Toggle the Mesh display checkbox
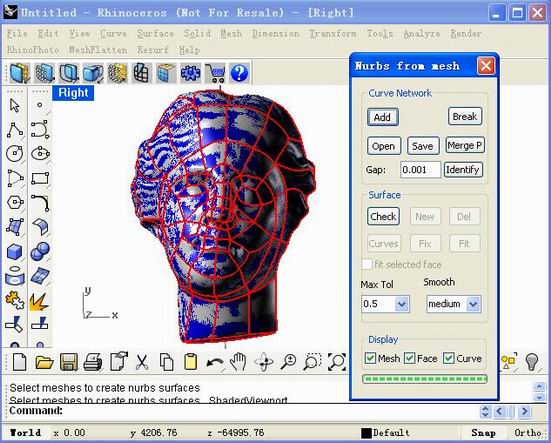 370,358
